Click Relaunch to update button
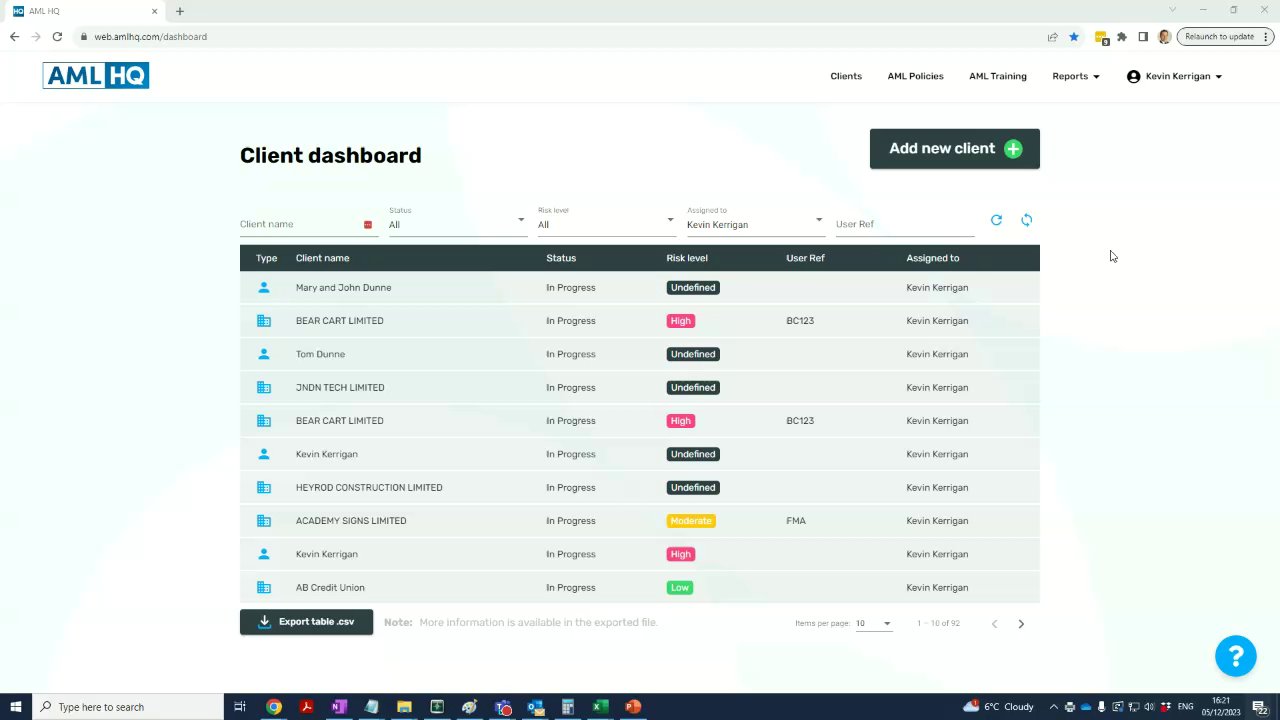Viewport: 1280px width, 720px height. [1225, 37]
